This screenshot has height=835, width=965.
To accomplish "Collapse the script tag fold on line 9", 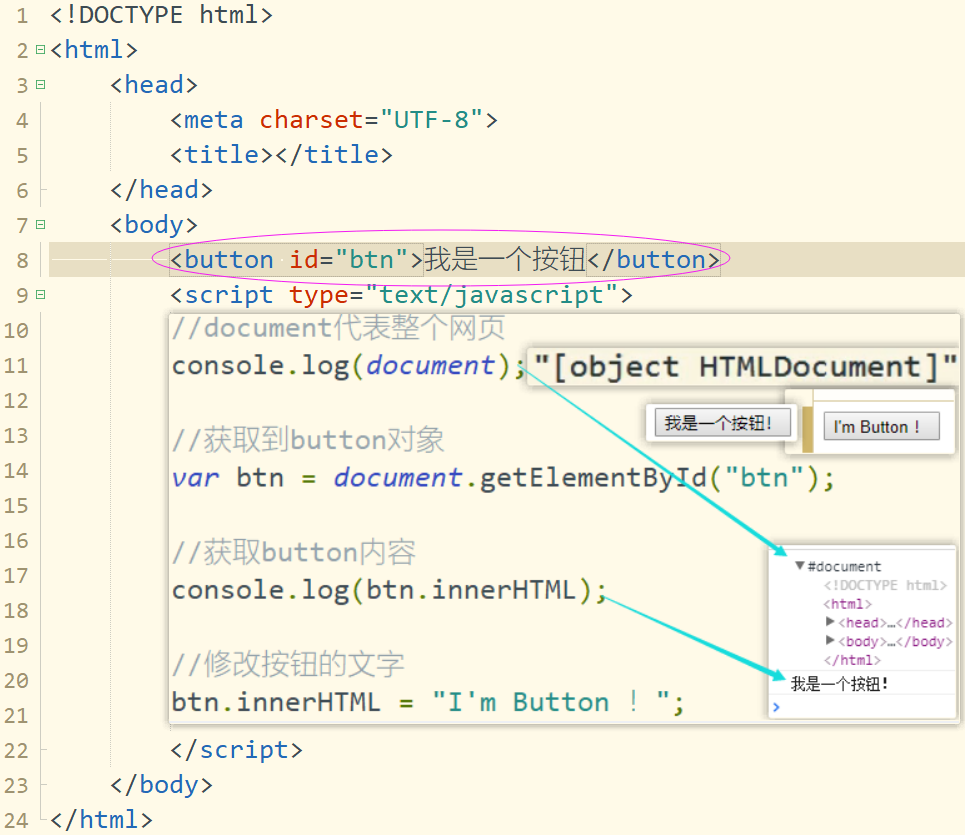I will click(x=41, y=295).
